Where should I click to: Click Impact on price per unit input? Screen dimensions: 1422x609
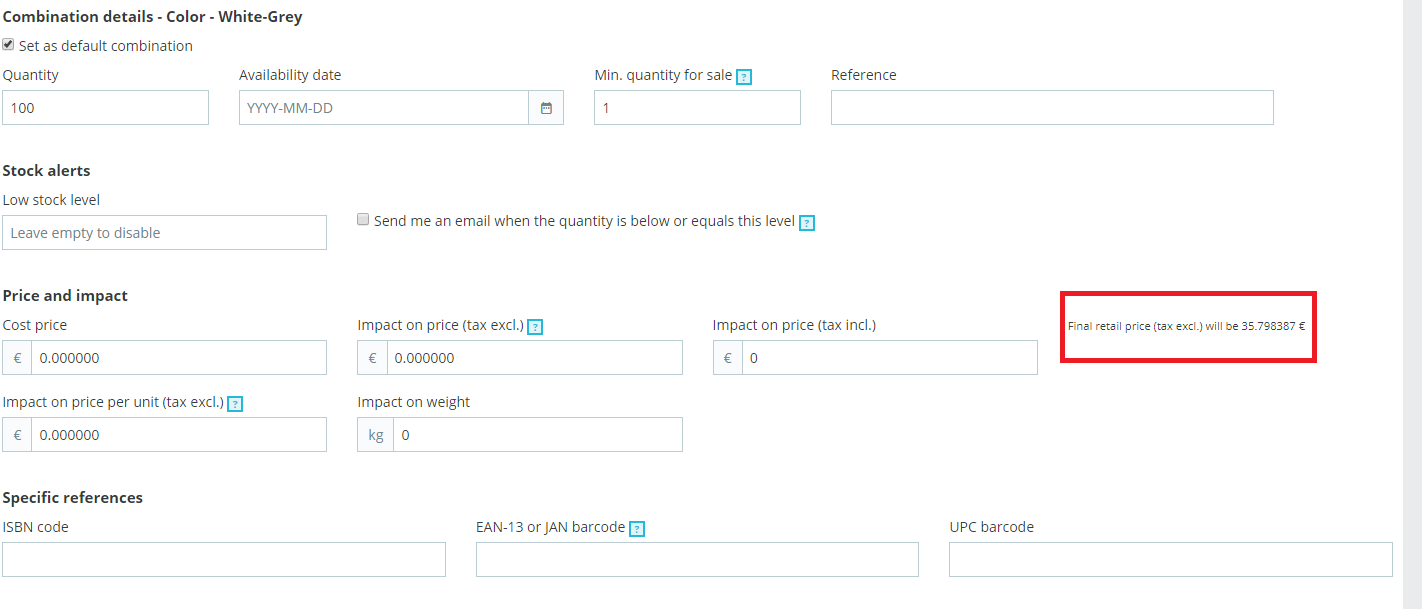click(178, 435)
